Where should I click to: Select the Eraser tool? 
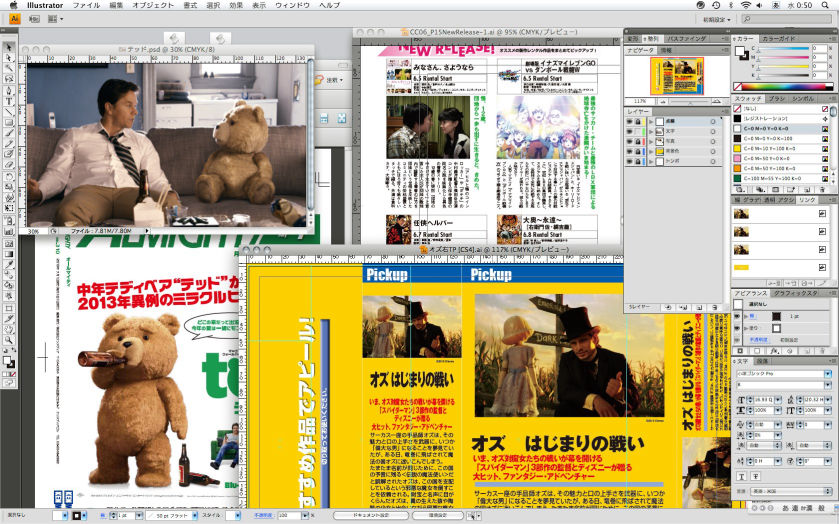click(x=9, y=165)
